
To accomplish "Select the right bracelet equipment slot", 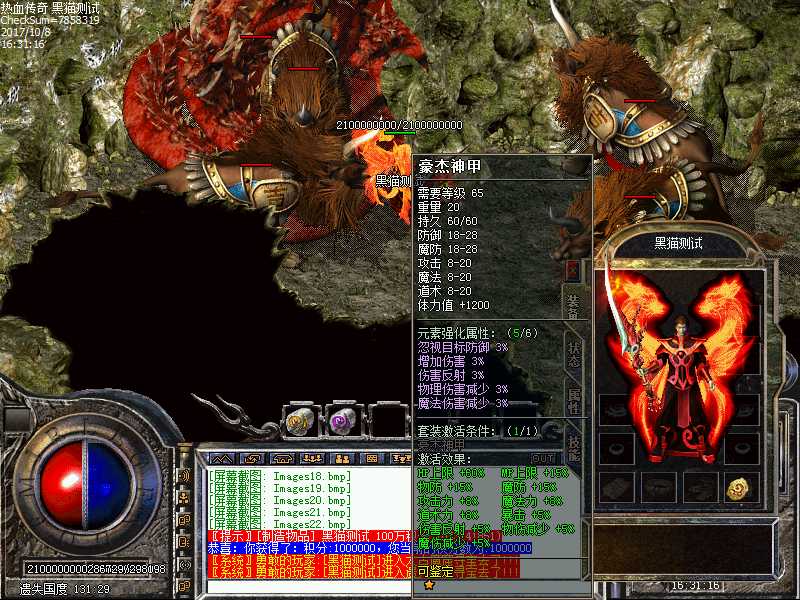I will [742, 410].
